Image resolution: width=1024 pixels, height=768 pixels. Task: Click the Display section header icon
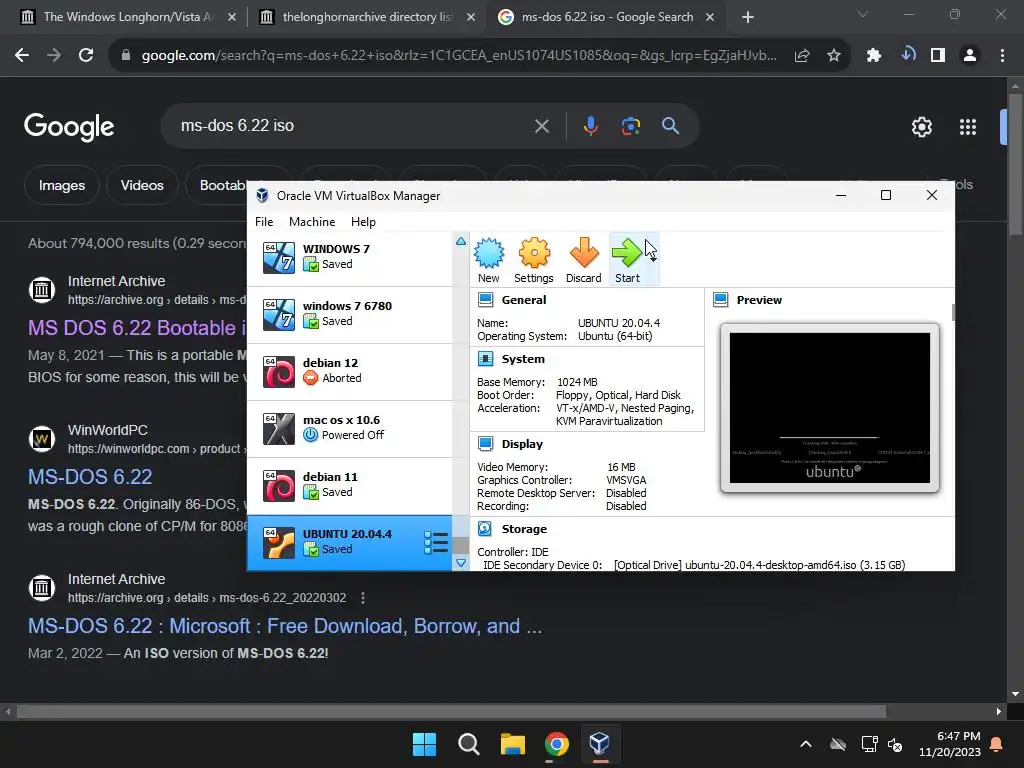[x=485, y=444]
